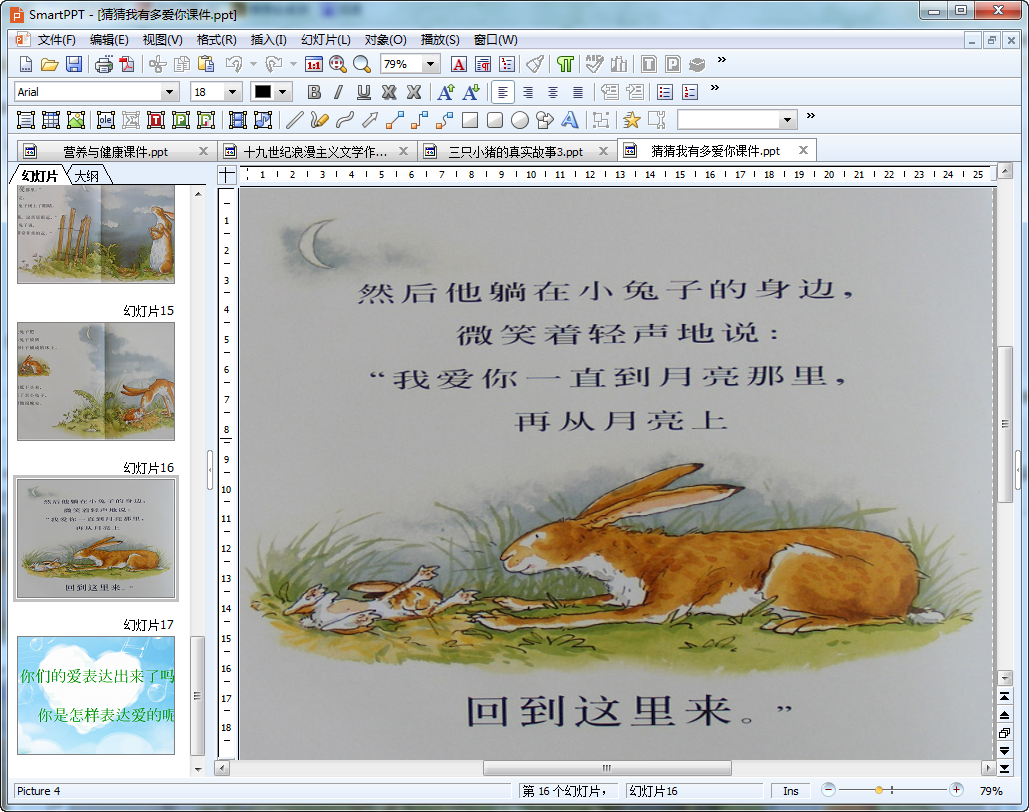Click the star animation icon
This screenshot has height=812, width=1029.
tap(631, 119)
